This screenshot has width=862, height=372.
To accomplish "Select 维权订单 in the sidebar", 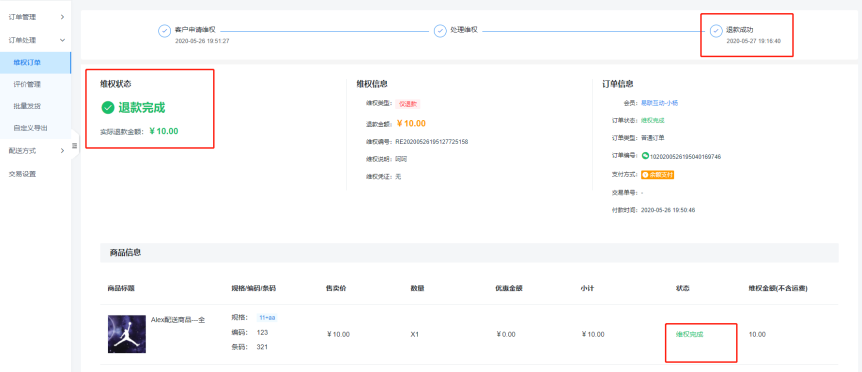I will click(35, 63).
